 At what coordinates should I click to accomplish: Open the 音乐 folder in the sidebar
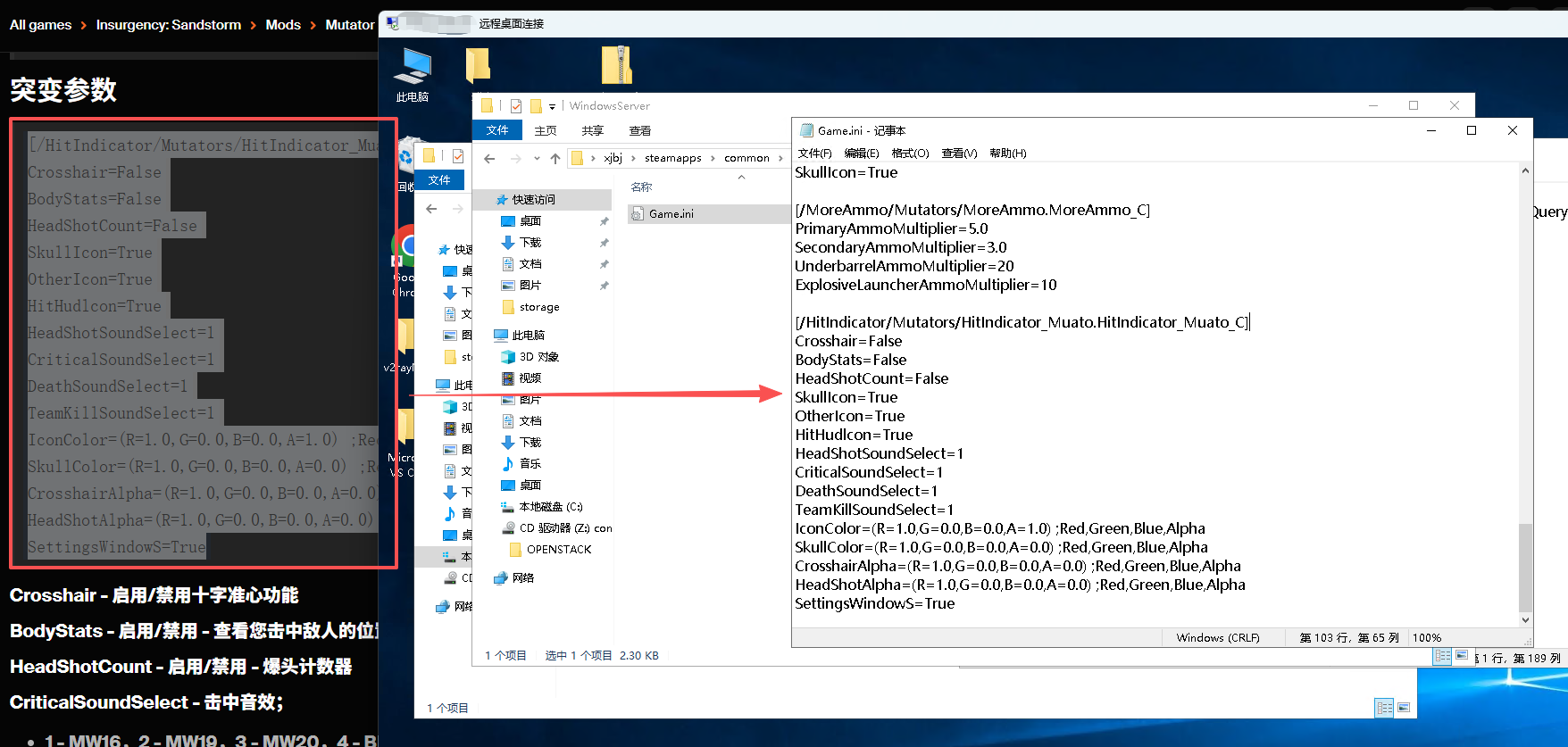[x=530, y=464]
